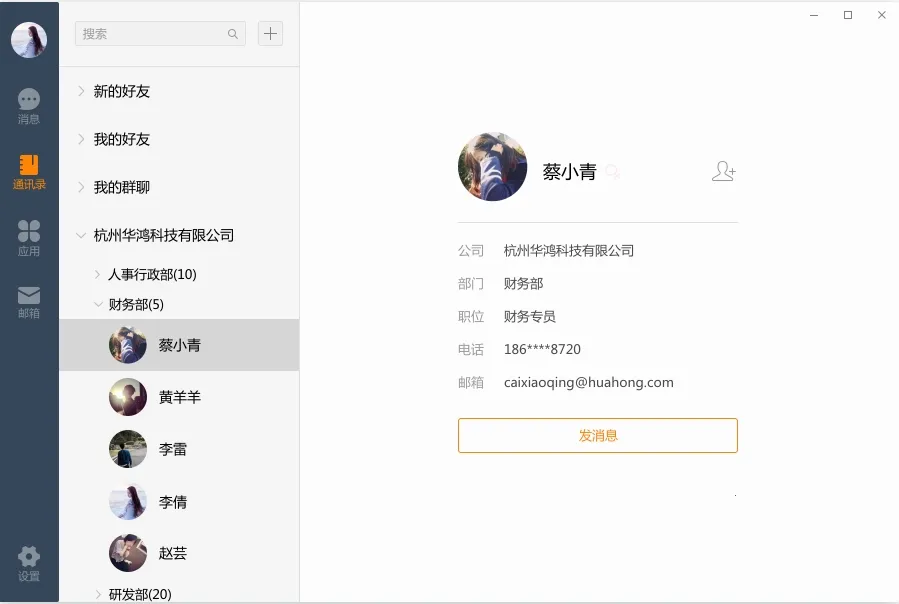The height and width of the screenshot is (604, 899).
Task: Click the search magnifier icon
Action: click(x=233, y=34)
